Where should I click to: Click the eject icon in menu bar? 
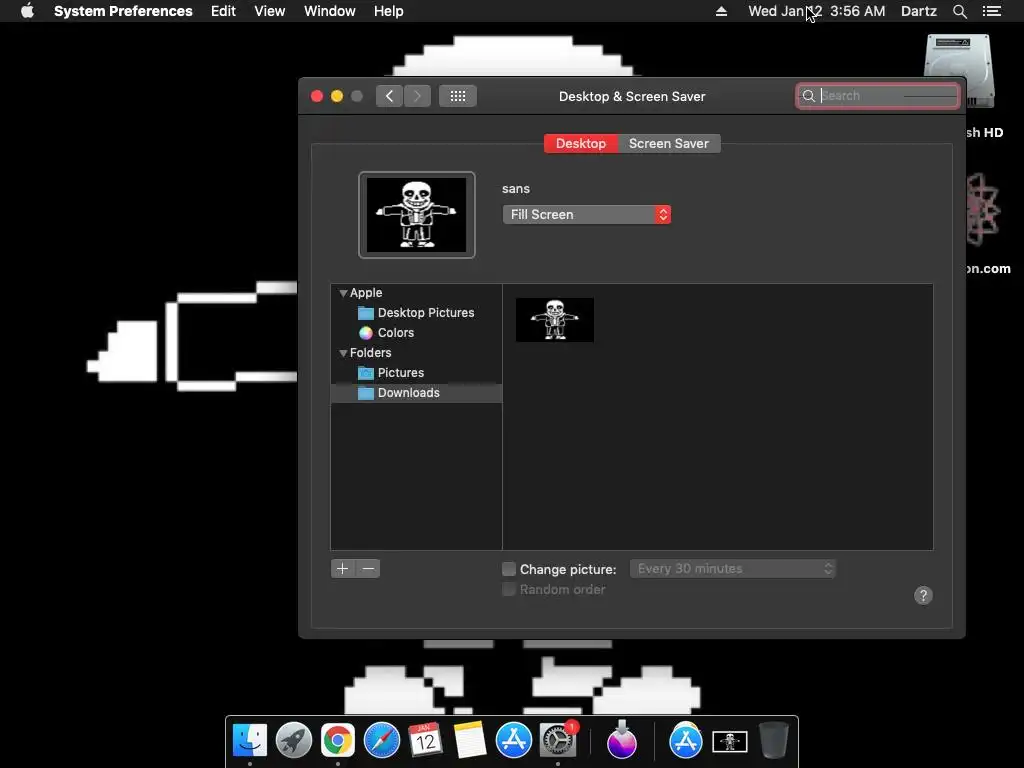(721, 11)
